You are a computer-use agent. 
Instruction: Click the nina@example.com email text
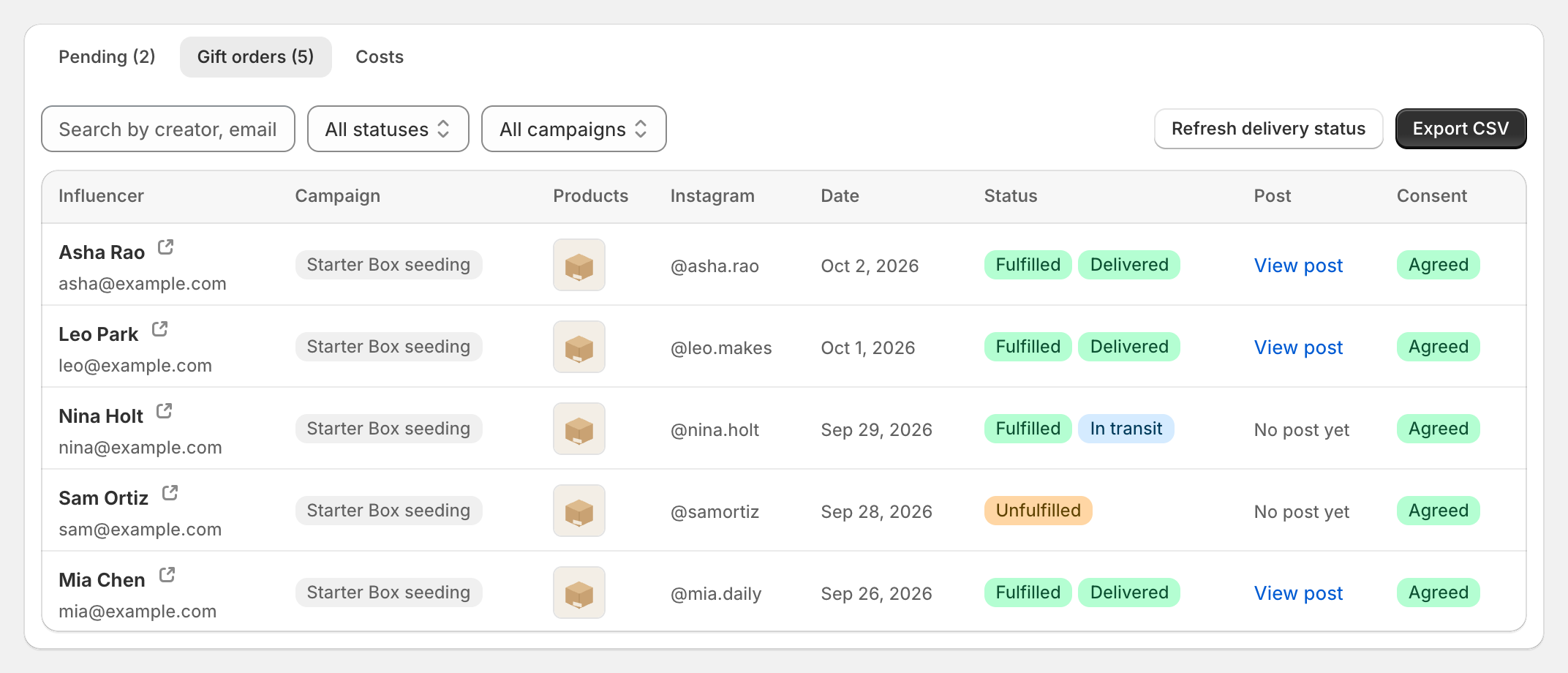[140, 448]
